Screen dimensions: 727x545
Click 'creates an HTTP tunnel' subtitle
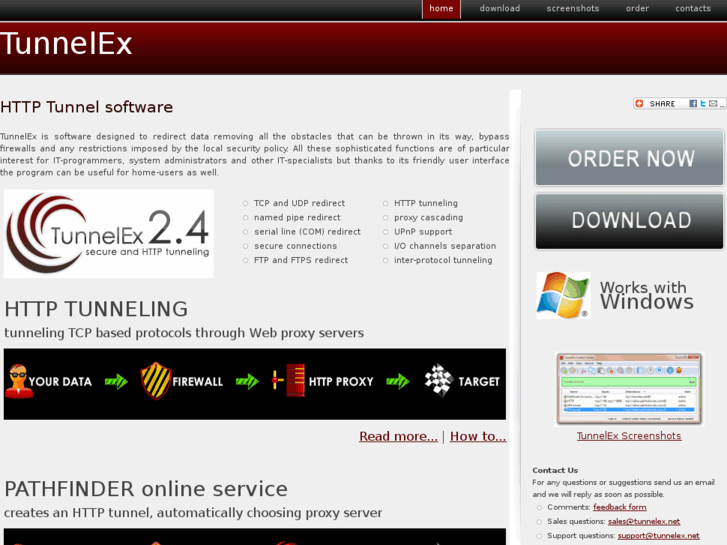pos(193,513)
